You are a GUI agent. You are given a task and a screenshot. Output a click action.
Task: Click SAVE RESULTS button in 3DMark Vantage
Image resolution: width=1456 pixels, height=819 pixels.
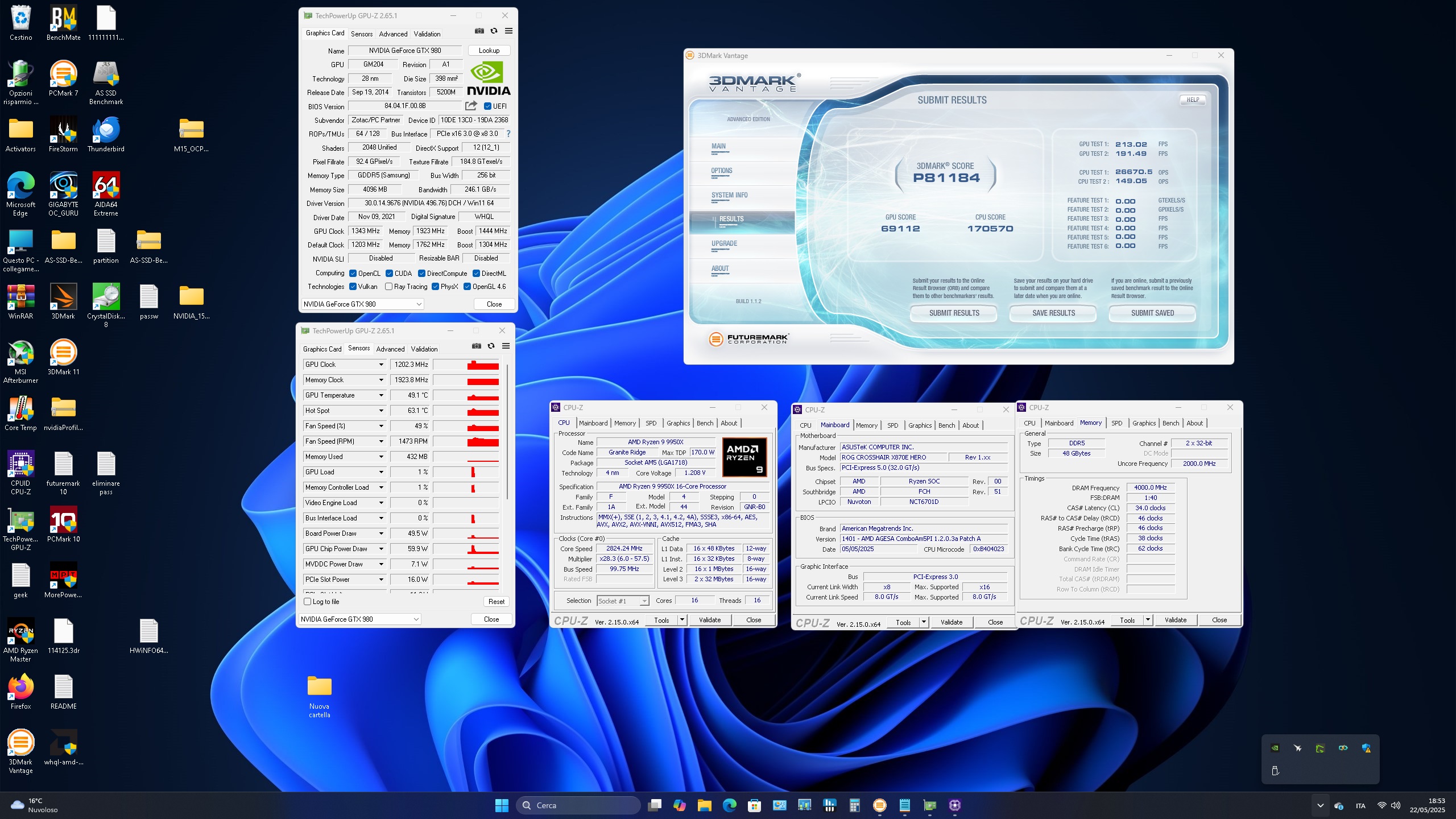point(1053,313)
